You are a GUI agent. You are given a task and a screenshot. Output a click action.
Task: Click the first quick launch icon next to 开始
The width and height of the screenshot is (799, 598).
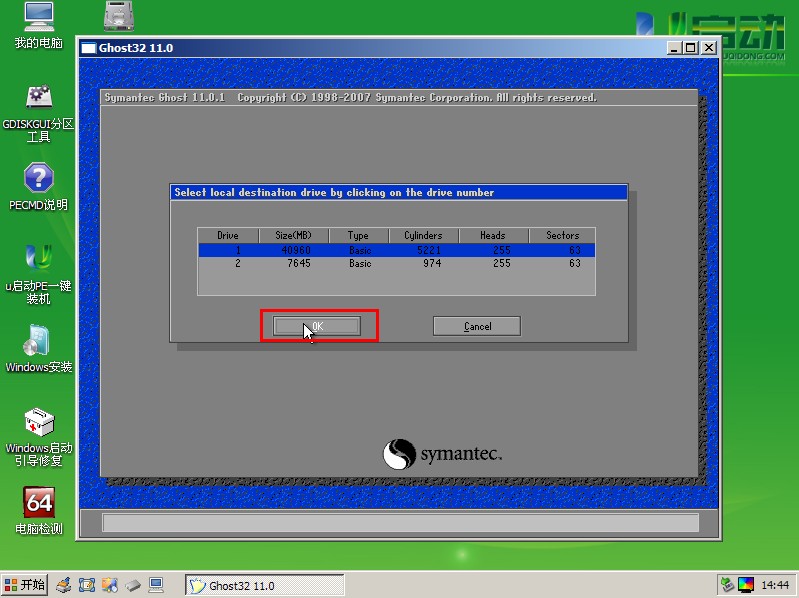[x=64, y=585]
